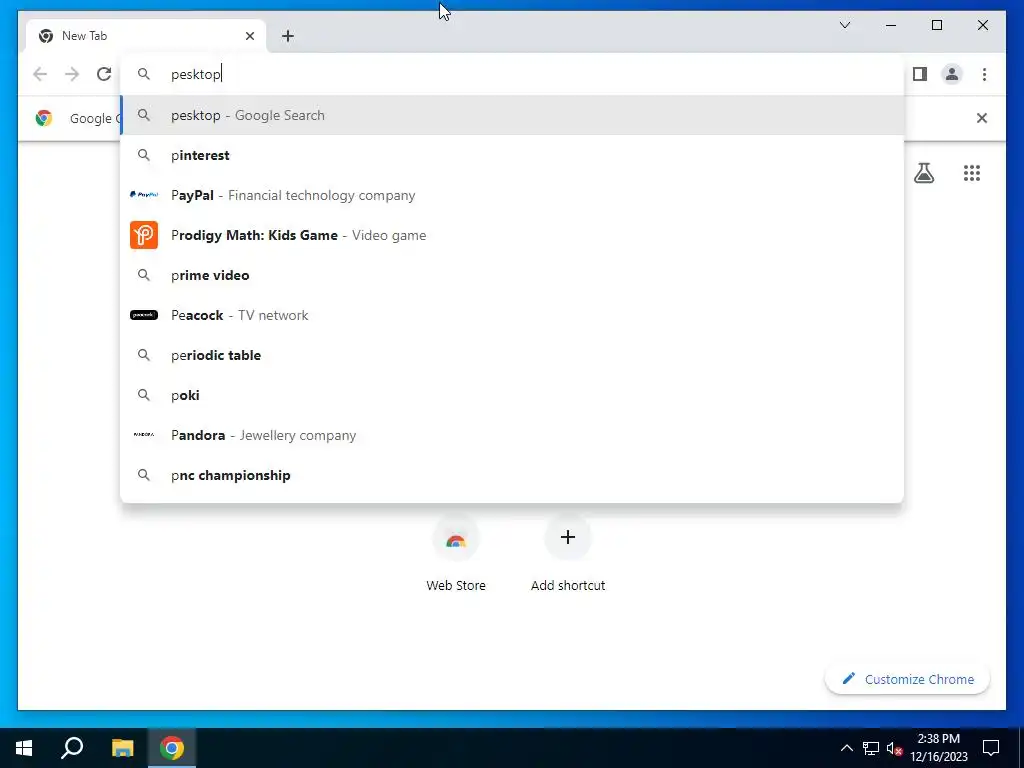Viewport: 1024px width, 768px height.
Task: Reload the page with the refresh icon
Action: click(x=104, y=74)
